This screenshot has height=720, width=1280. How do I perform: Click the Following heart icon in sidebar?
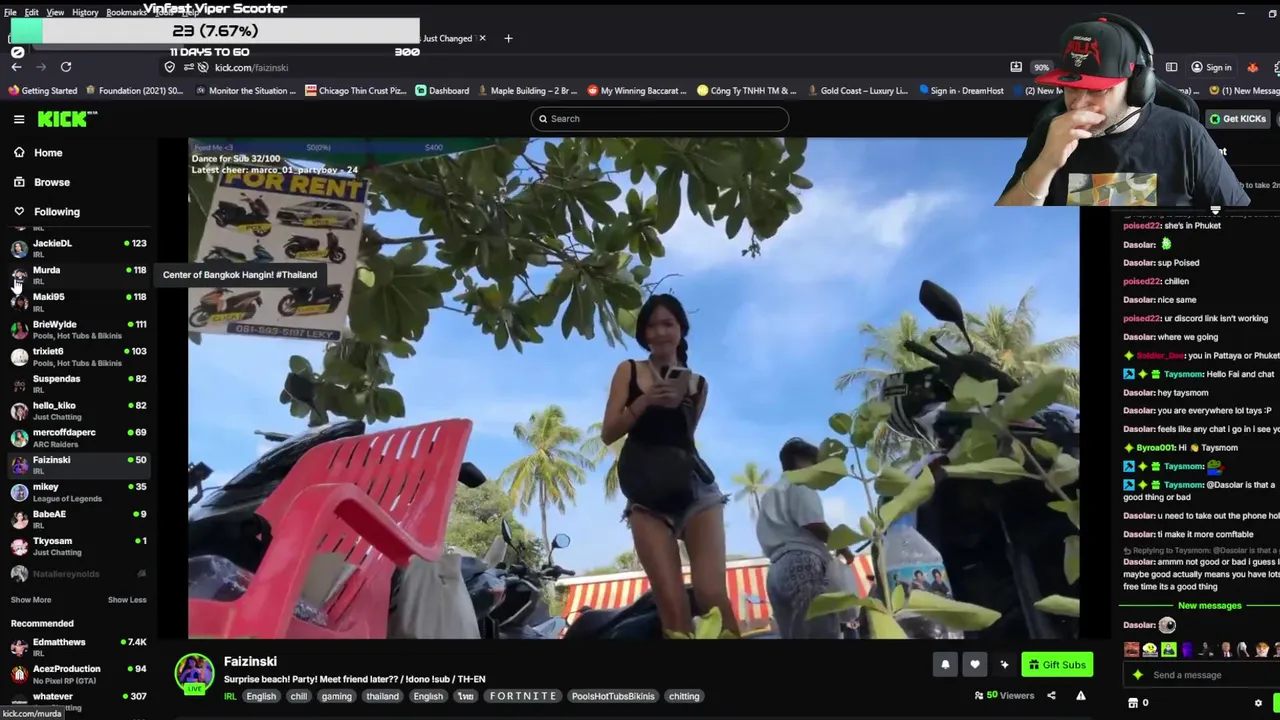click(x=19, y=212)
